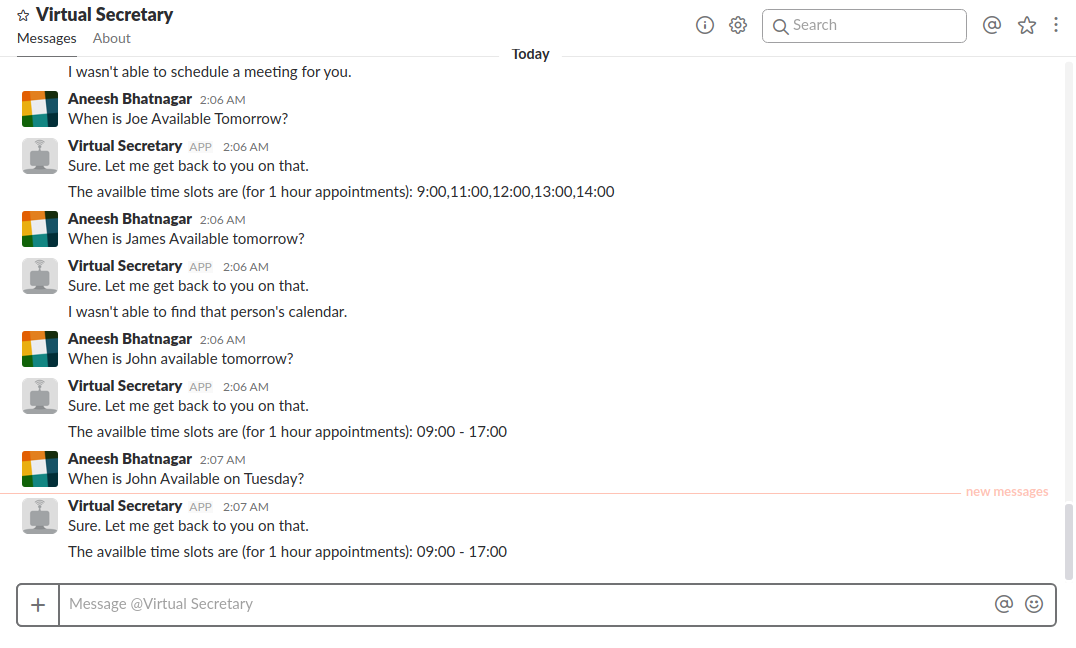
Task: Click Virtual Secretary name on 2:07 AM message
Action: tap(125, 506)
